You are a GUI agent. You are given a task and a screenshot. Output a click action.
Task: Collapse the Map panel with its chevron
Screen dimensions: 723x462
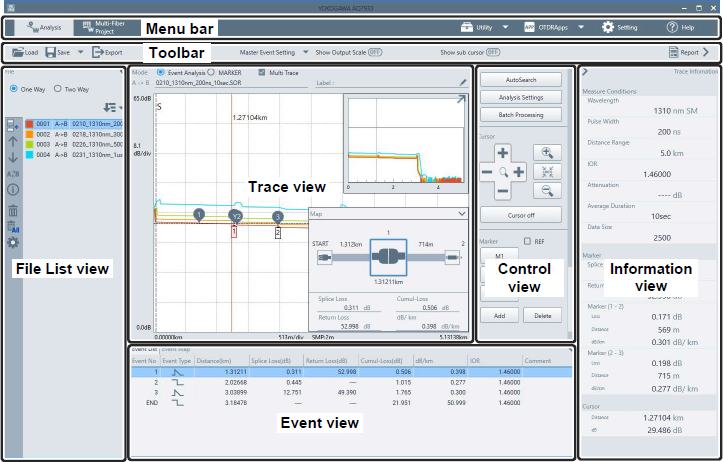click(x=461, y=213)
